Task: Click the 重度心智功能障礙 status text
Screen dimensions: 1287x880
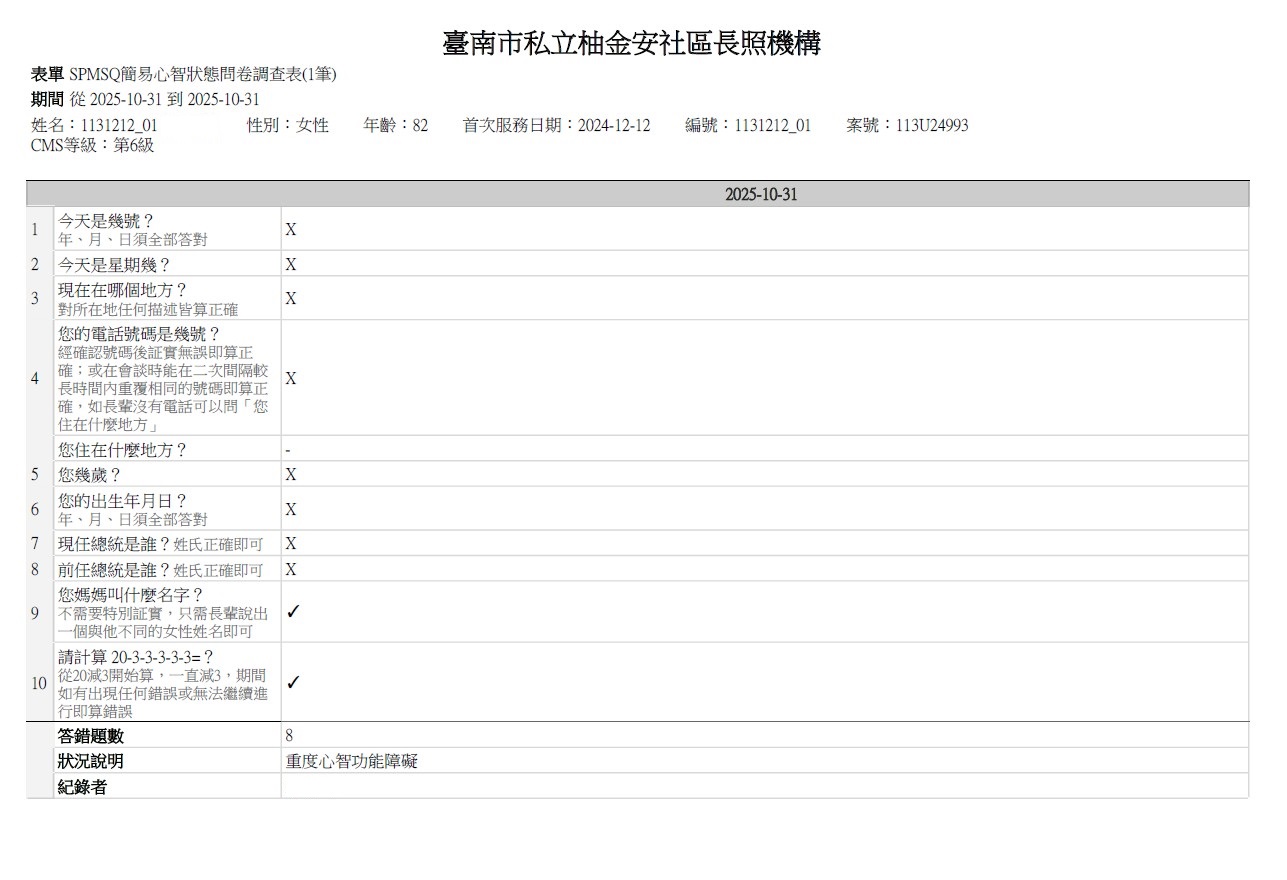Action: pyautogui.click(x=351, y=762)
